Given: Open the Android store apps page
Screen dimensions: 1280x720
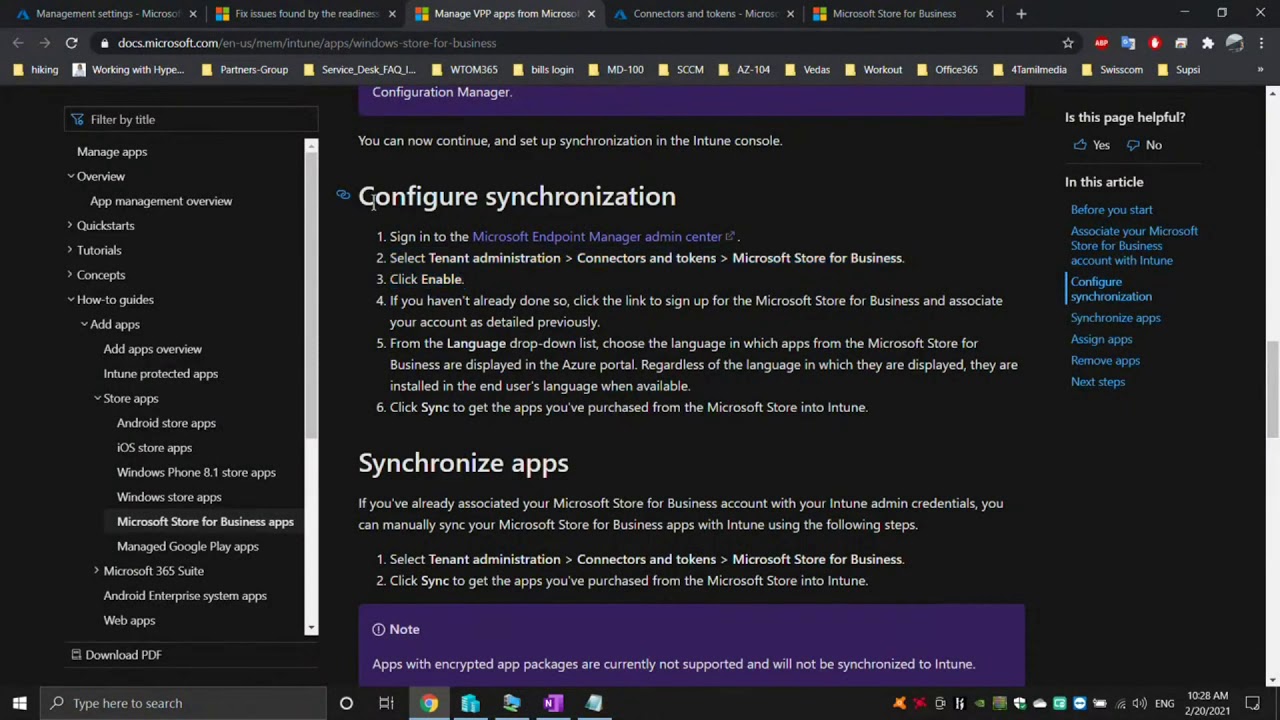Looking at the screenshot, I should tap(166, 423).
